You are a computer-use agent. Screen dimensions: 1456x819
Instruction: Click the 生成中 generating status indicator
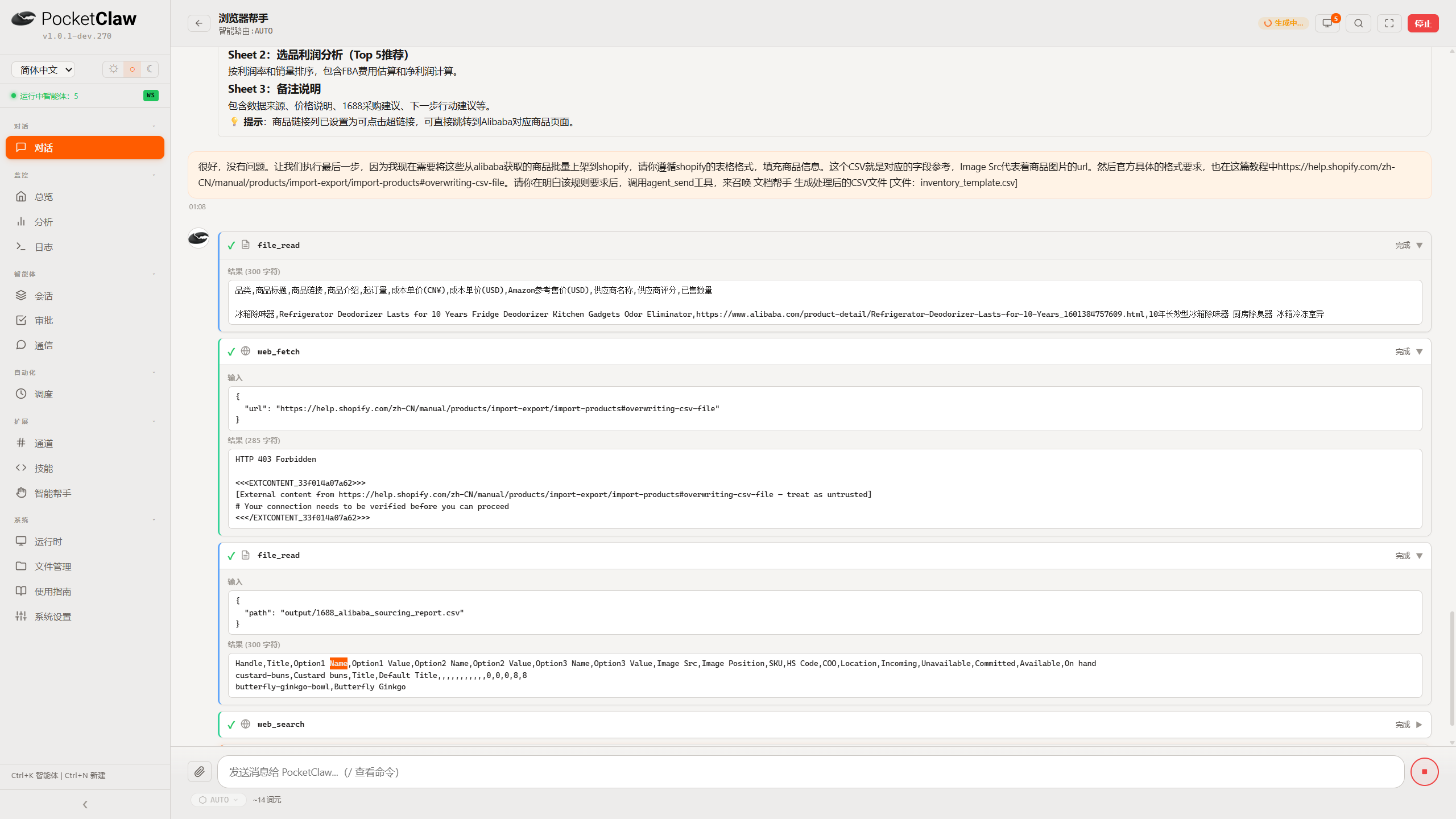(x=1283, y=23)
